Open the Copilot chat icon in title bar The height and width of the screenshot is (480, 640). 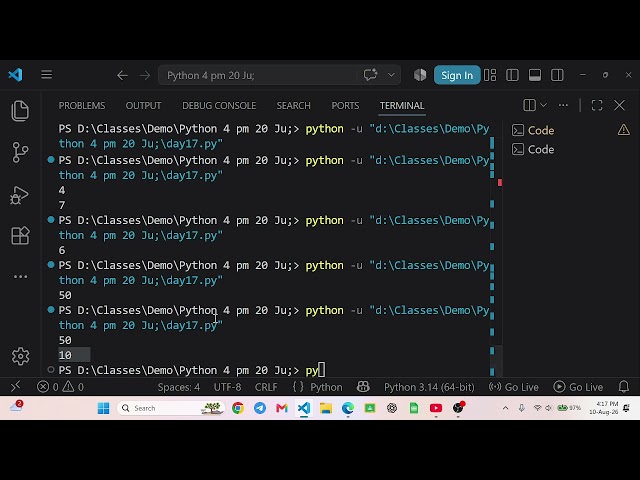(x=370, y=75)
